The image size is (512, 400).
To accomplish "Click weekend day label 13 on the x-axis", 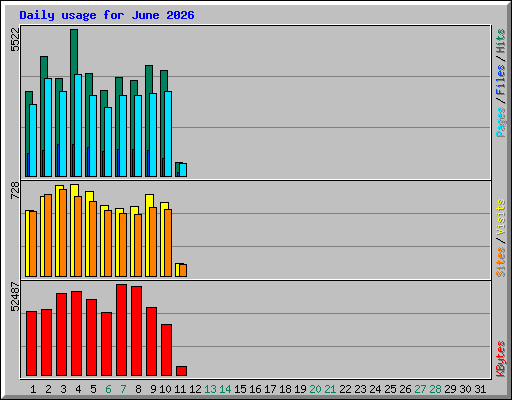I will point(210,389).
